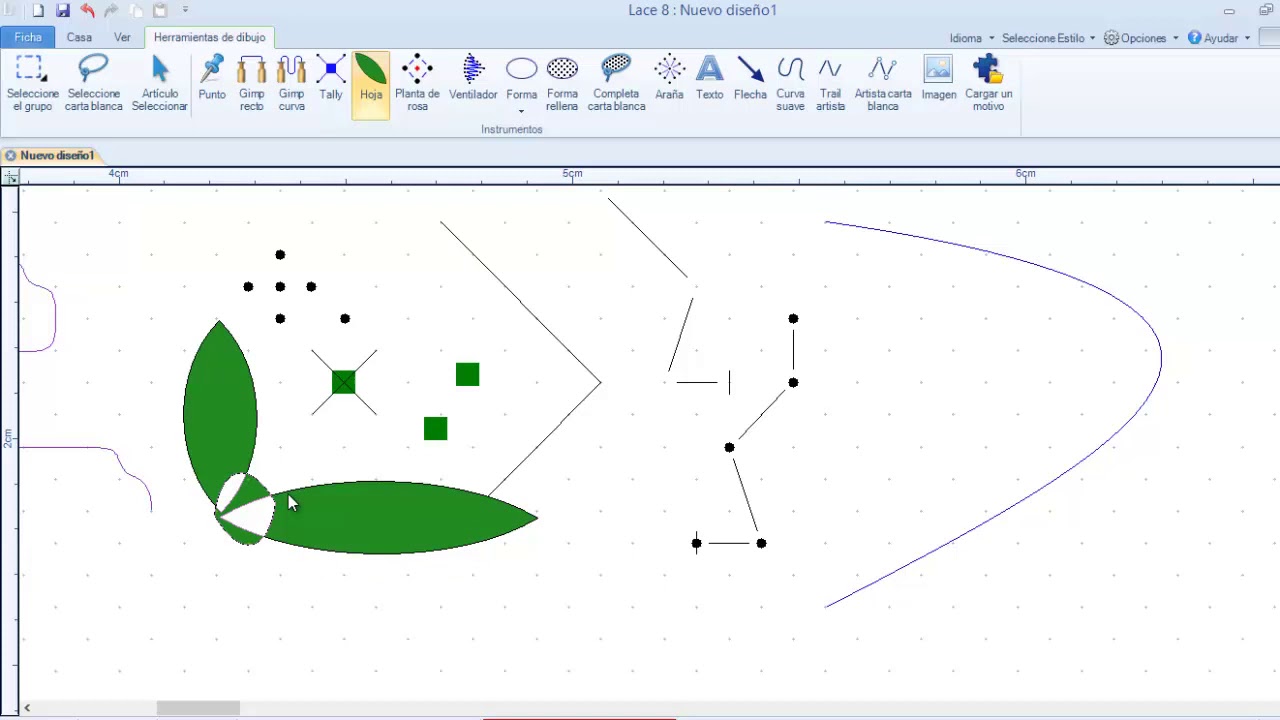Select the Gimp curva tool
Image resolution: width=1280 pixels, height=720 pixels.
[x=292, y=84]
